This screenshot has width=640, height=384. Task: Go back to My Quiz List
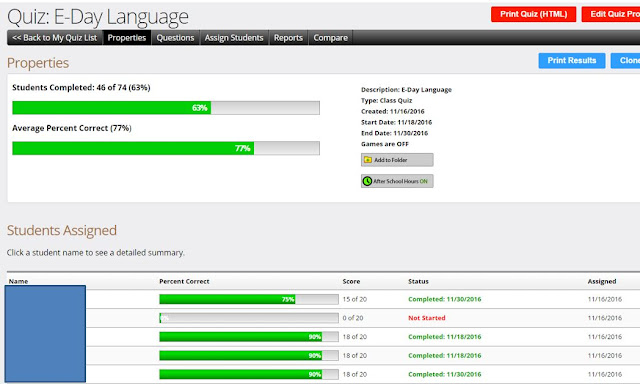click(55, 38)
